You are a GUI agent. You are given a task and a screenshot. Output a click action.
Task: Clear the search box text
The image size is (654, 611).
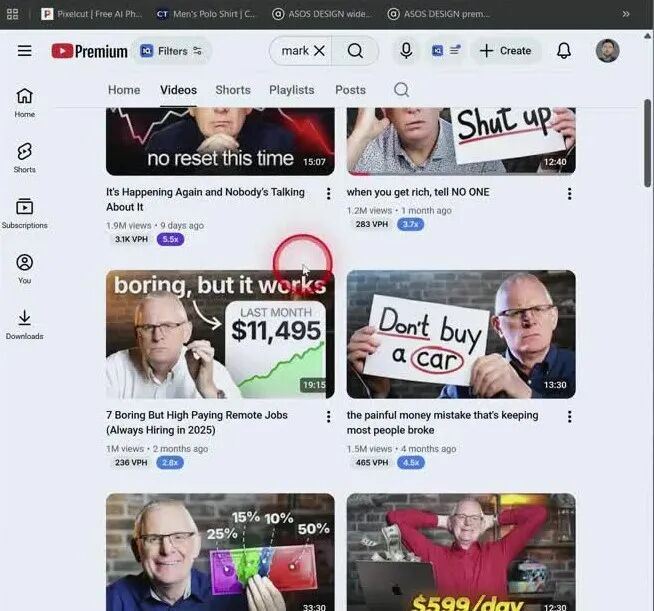pyautogui.click(x=319, y=51)
